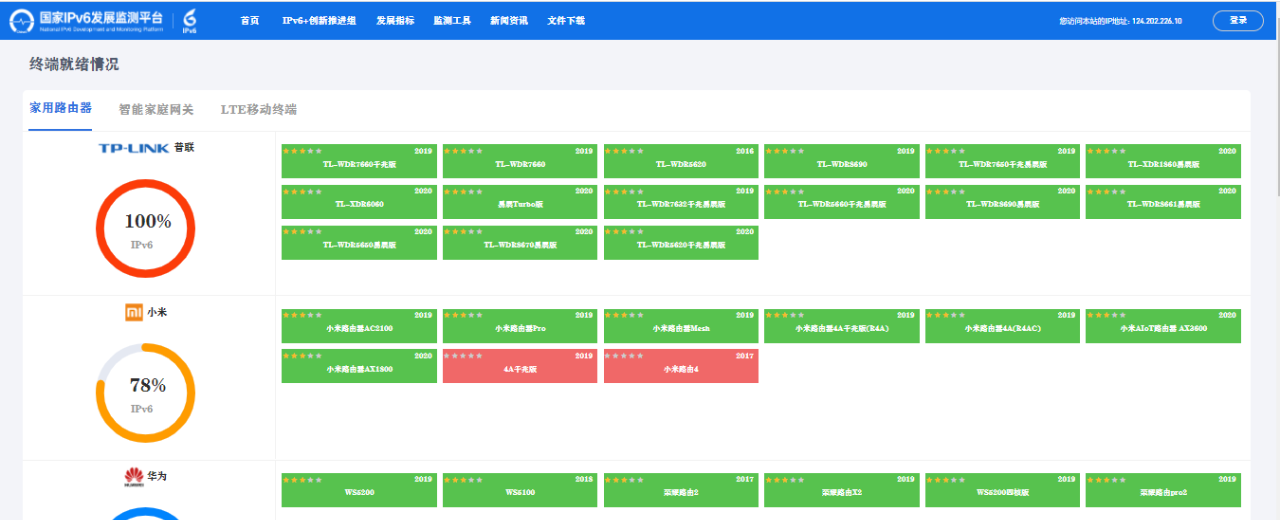Open the red 小米路由4 card

click(681, 366)
